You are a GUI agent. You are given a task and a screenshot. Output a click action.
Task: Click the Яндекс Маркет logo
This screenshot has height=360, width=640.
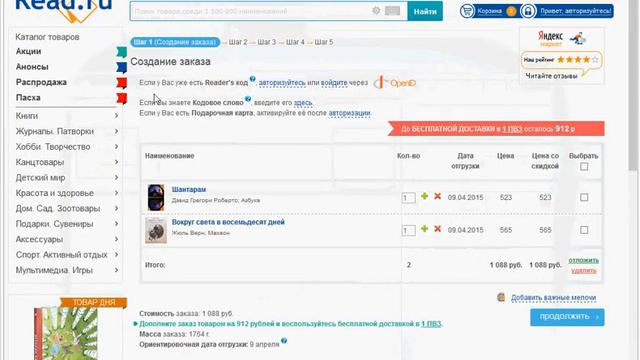[561, 39]
